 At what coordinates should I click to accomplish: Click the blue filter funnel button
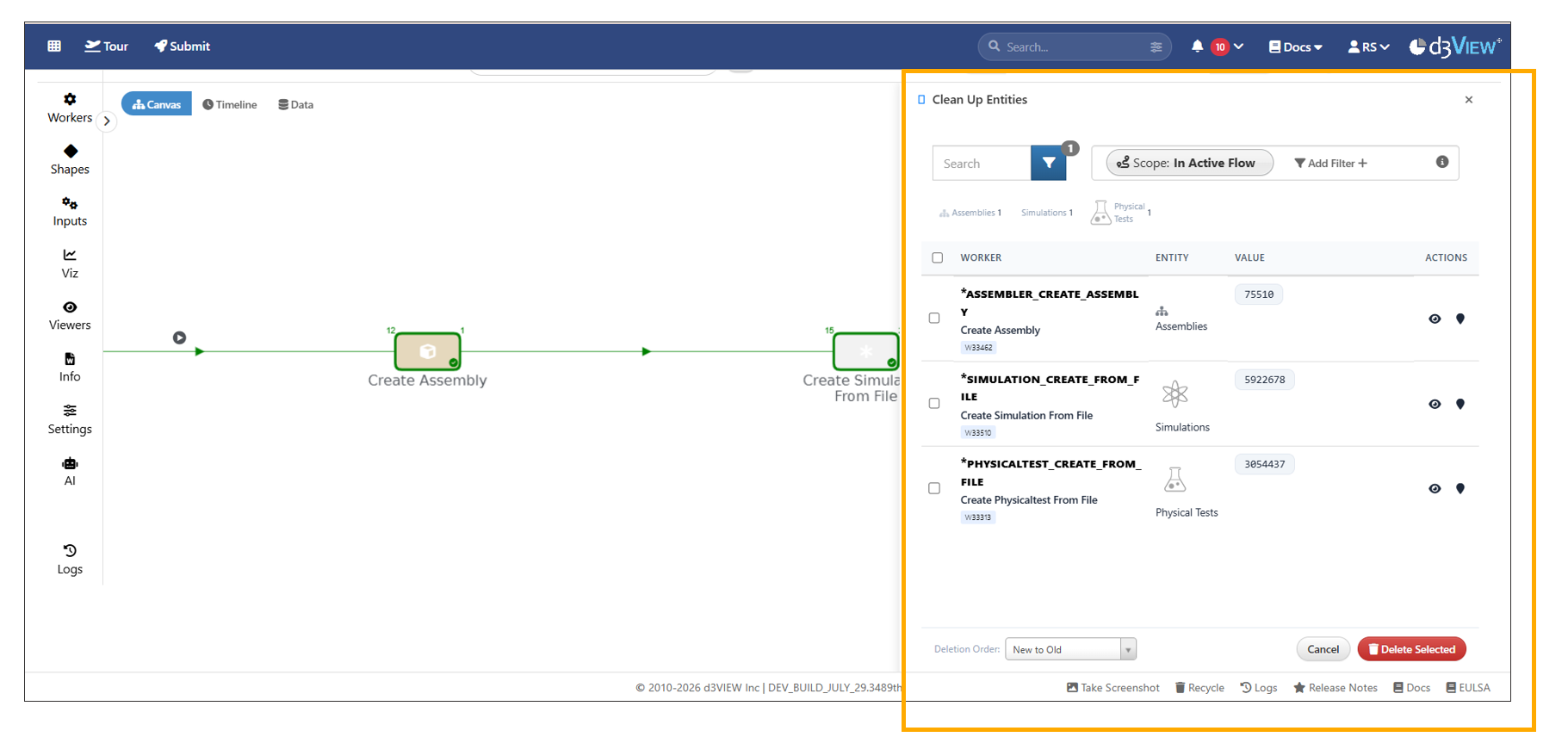(x=1048, y=163)
